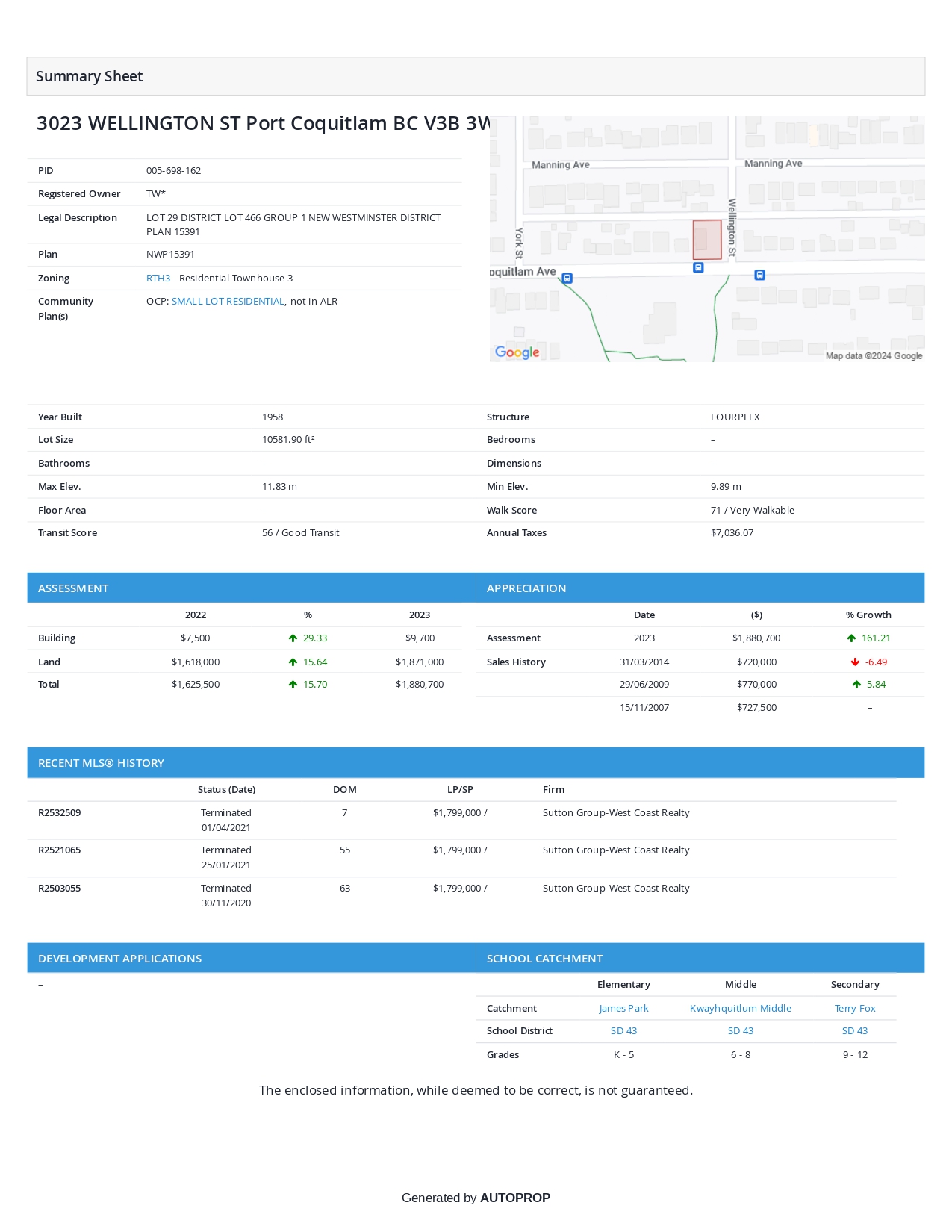Click MLS listing number R2532509

tap(59, 813)
